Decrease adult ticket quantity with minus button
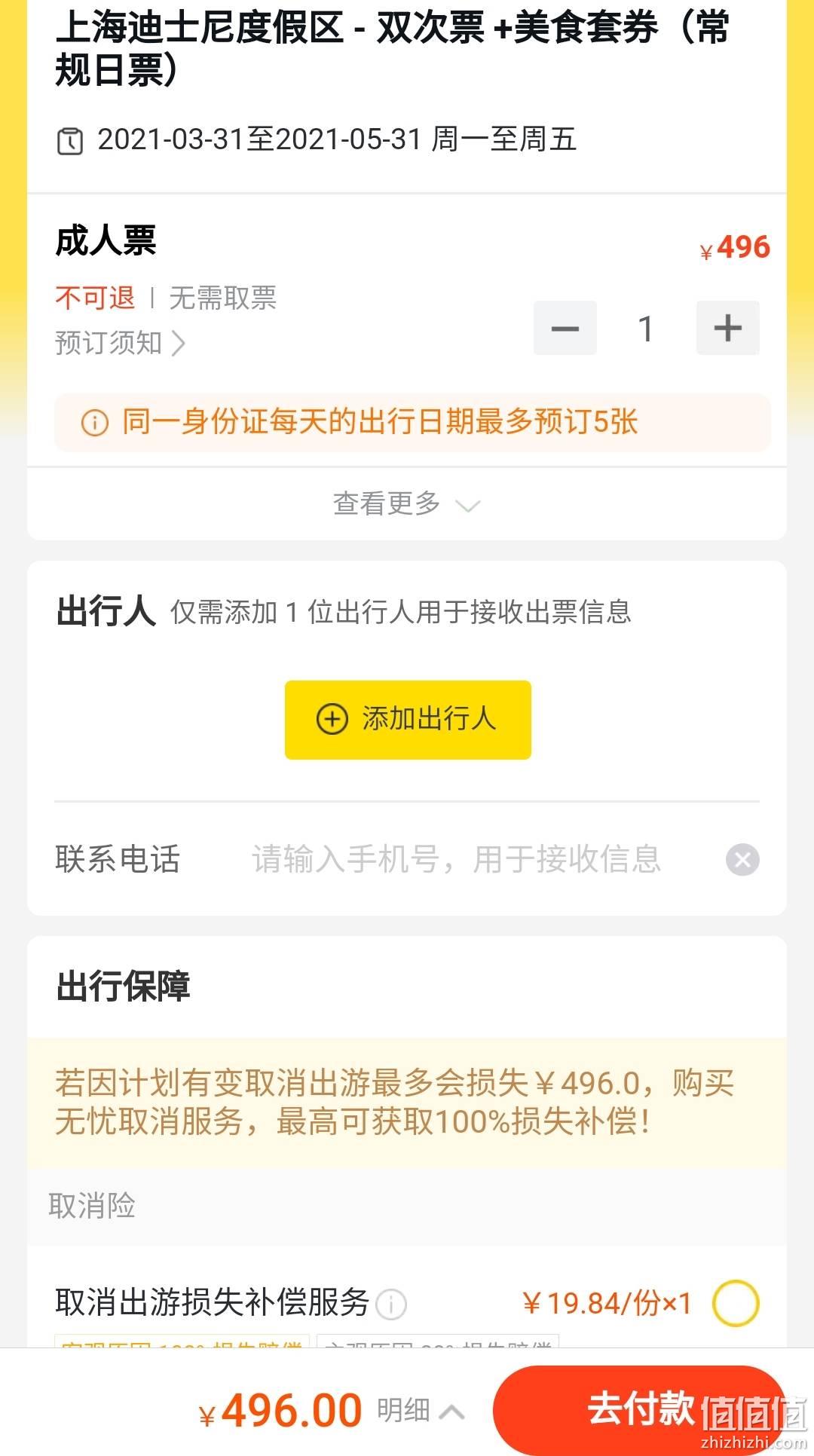The width and height of the screenshot is (814, 1456). 565,328
